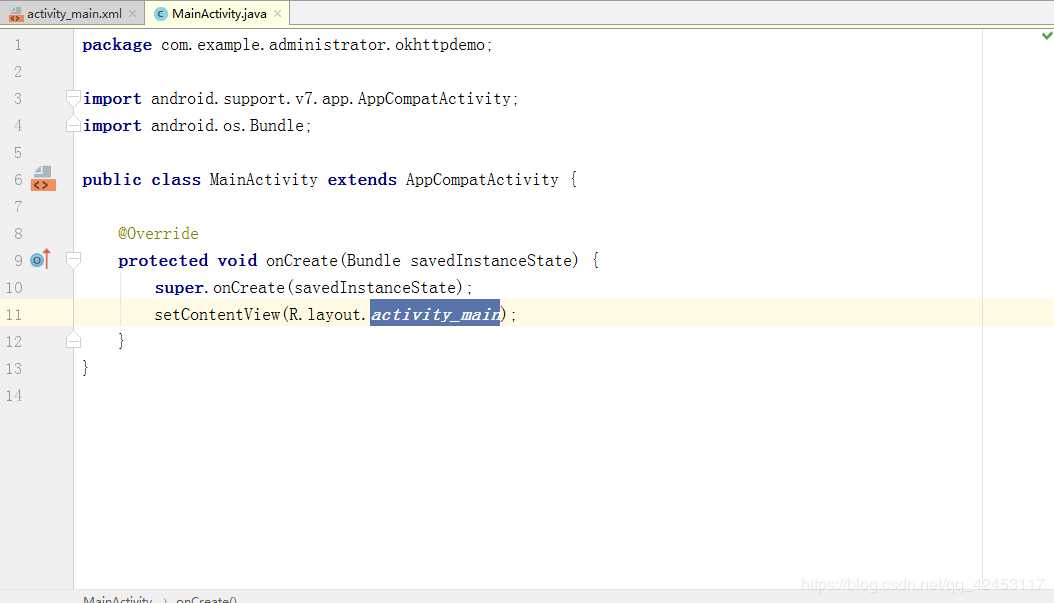The width and height of the screenshot is (1054, 603).
Task: Click AppCompatActivity in the class declaration
Action: coord(482,179)
